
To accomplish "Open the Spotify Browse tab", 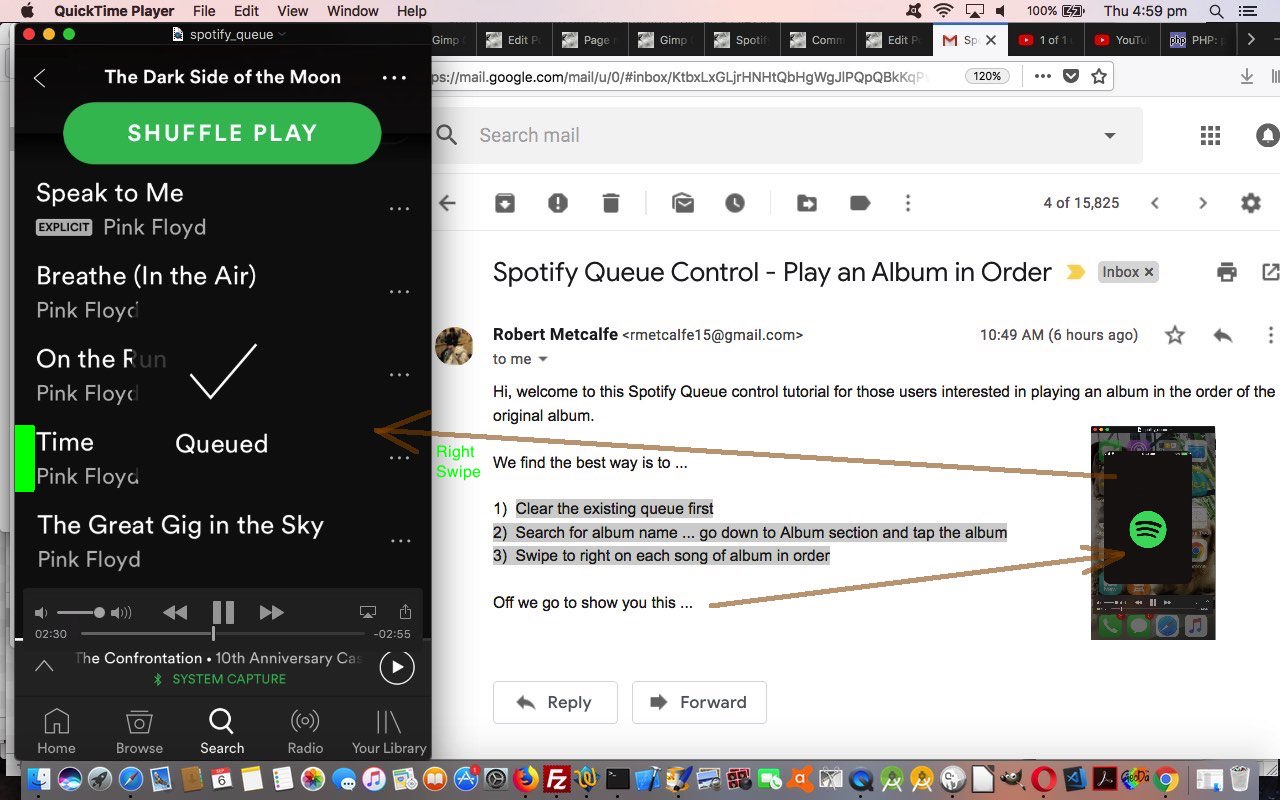I will pos(139,731).
